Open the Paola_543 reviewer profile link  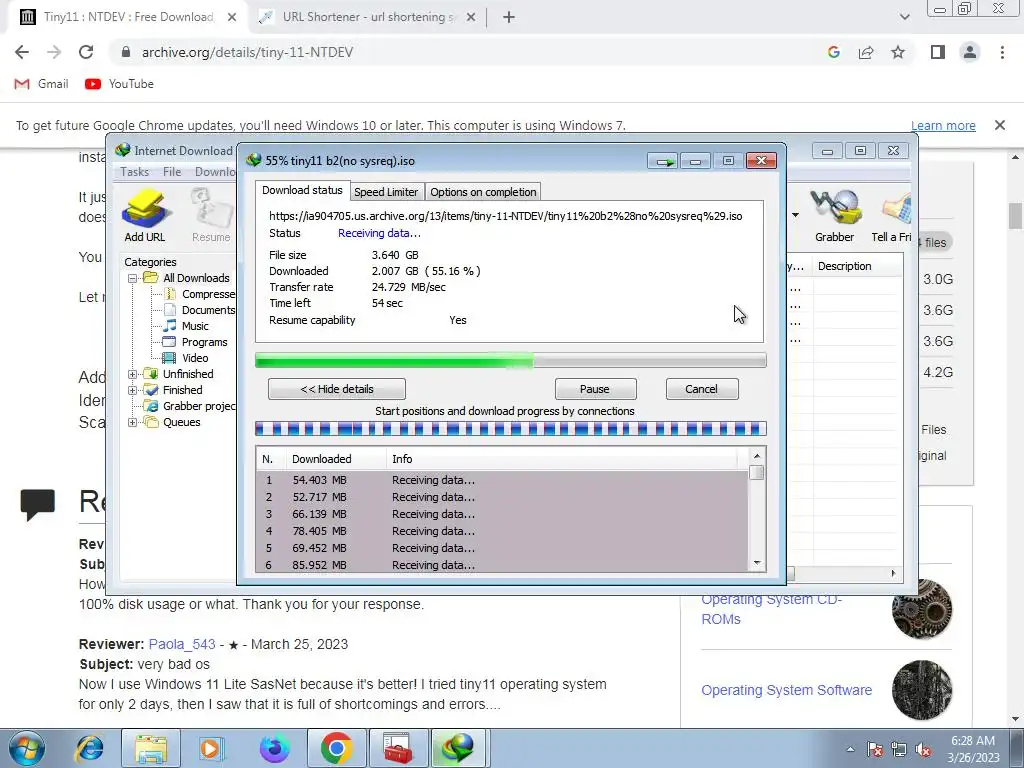coord(182,644)
